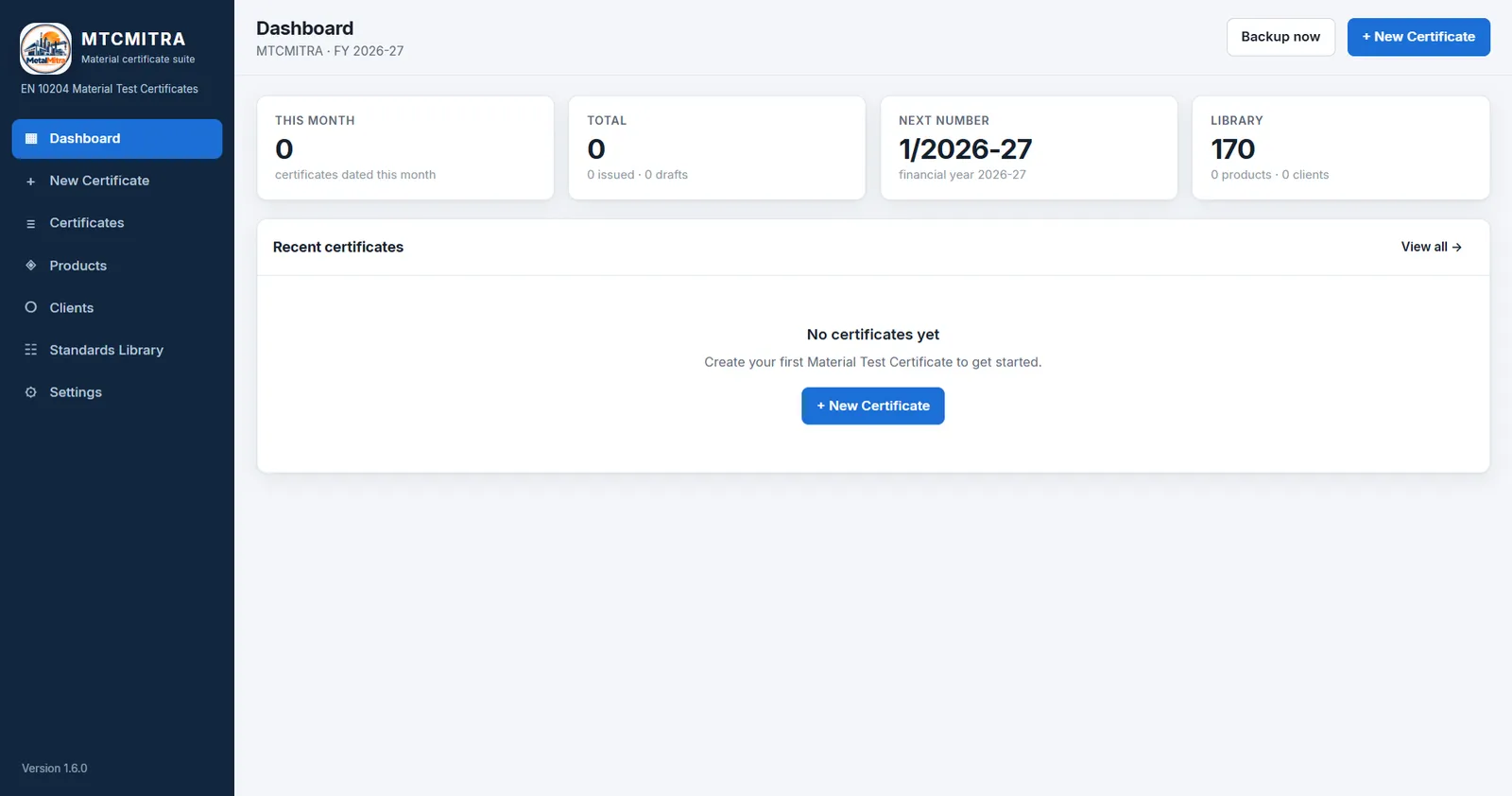Click the 'Dashboard' page heading

(305, 28)
